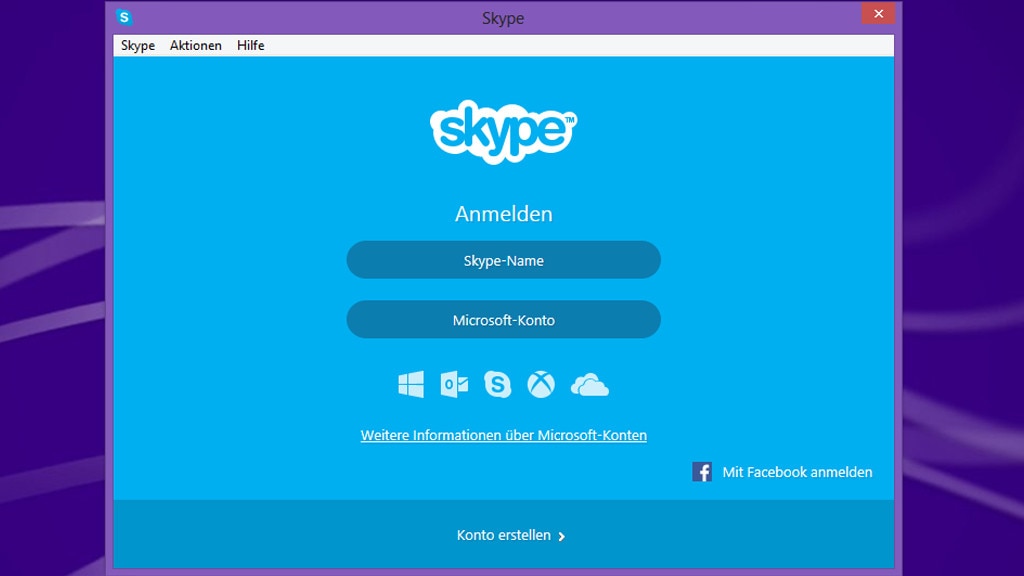Click the Outlook icon

point(455,385)
